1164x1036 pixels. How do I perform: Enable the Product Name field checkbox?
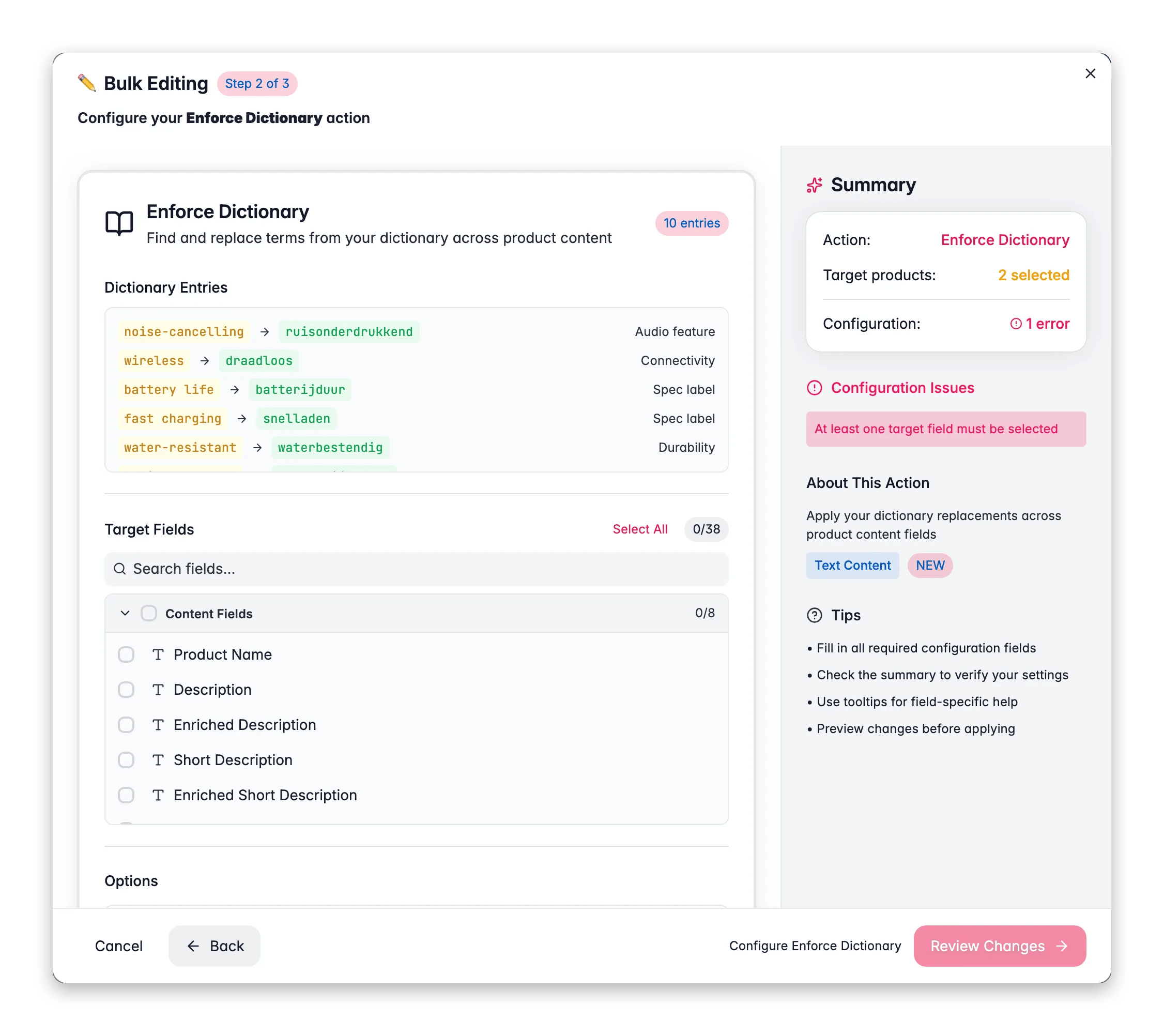click(126, 654)
